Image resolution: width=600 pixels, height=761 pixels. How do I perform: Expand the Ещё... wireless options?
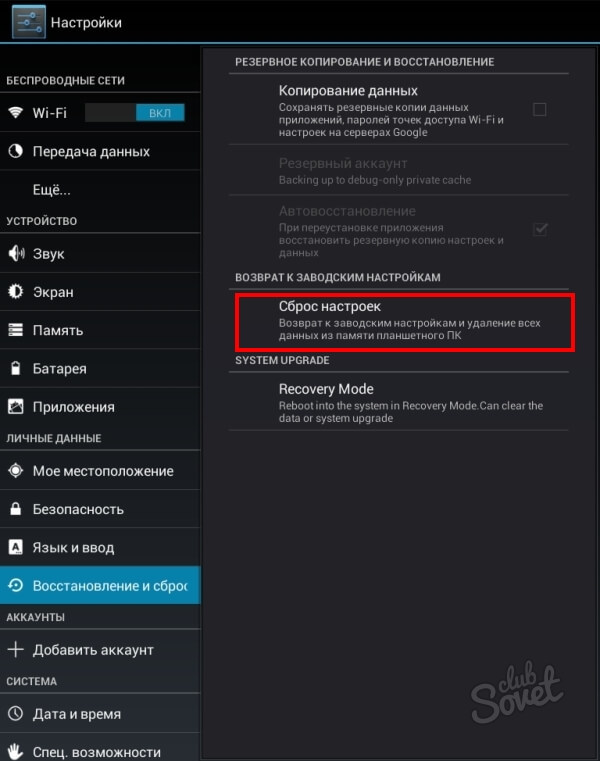[52, 189]
